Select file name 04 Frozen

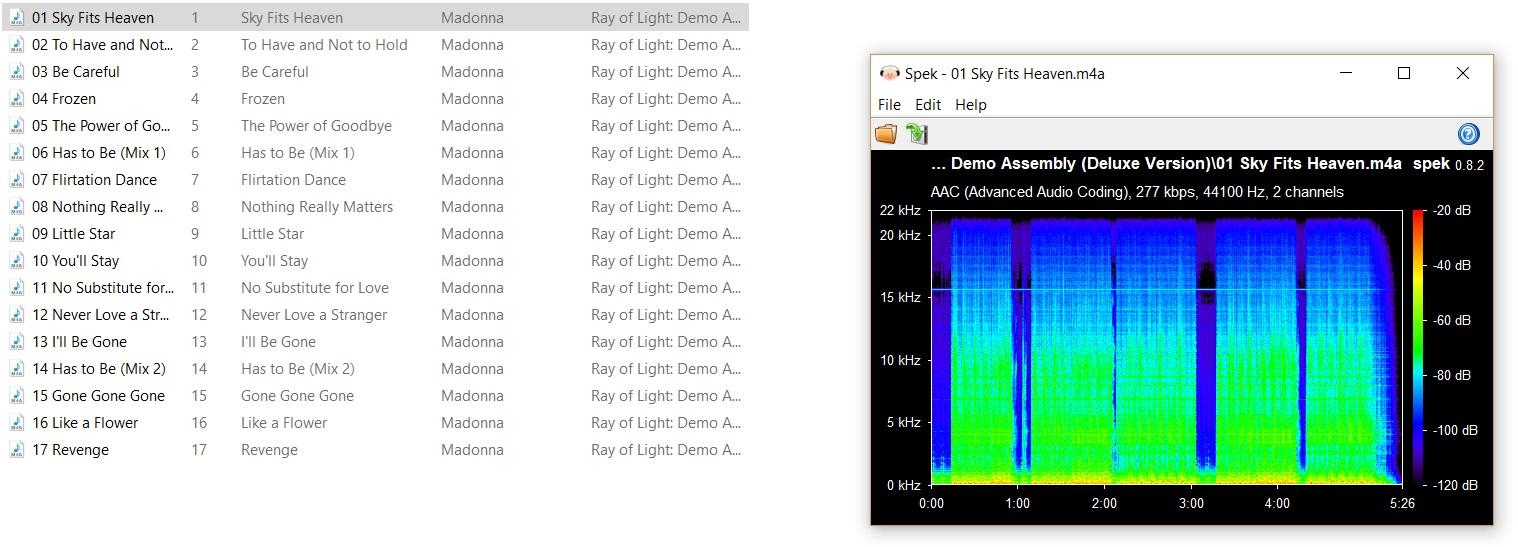coord(64,99)
